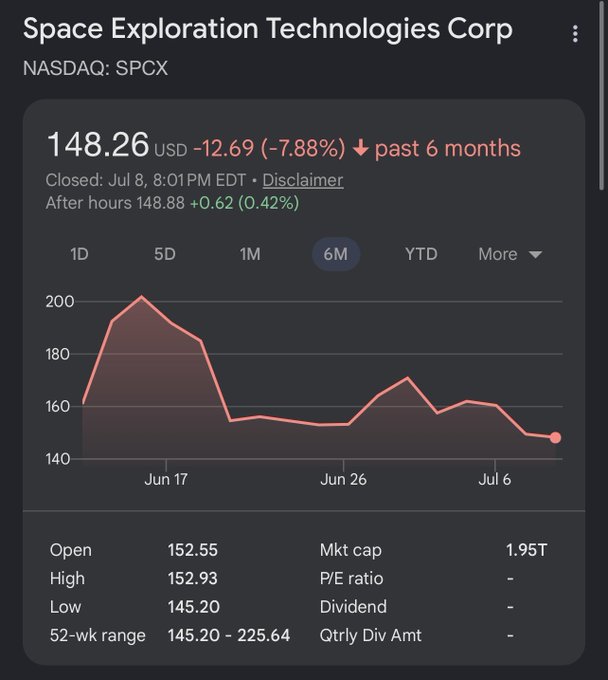Screen dimensions: 608x680
Task: Click the High label in the stats table
Action: click(x=67, y=579)
